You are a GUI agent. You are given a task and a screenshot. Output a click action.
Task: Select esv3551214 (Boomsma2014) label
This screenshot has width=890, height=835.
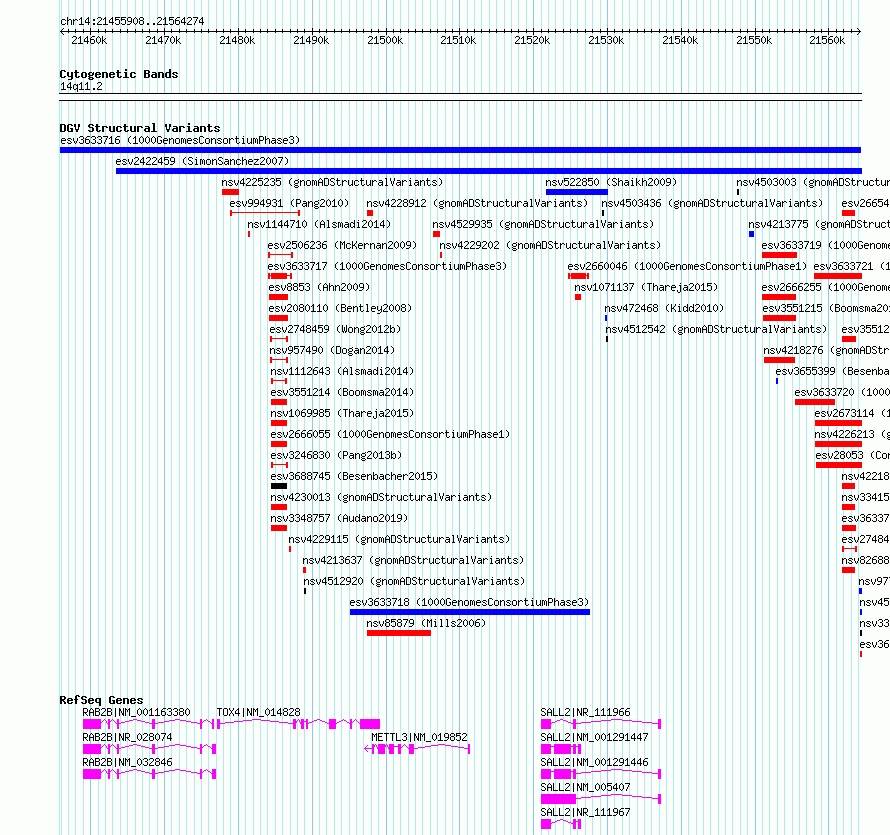tap(342, 392)
